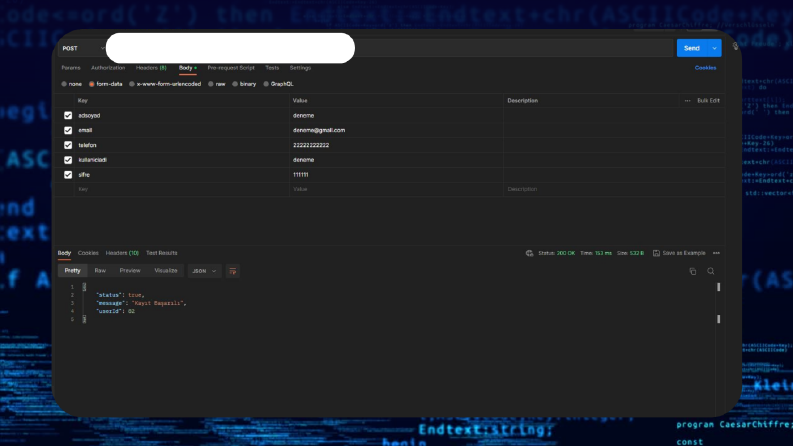
Task: Click the blue Send button
Action: (692, 49)
